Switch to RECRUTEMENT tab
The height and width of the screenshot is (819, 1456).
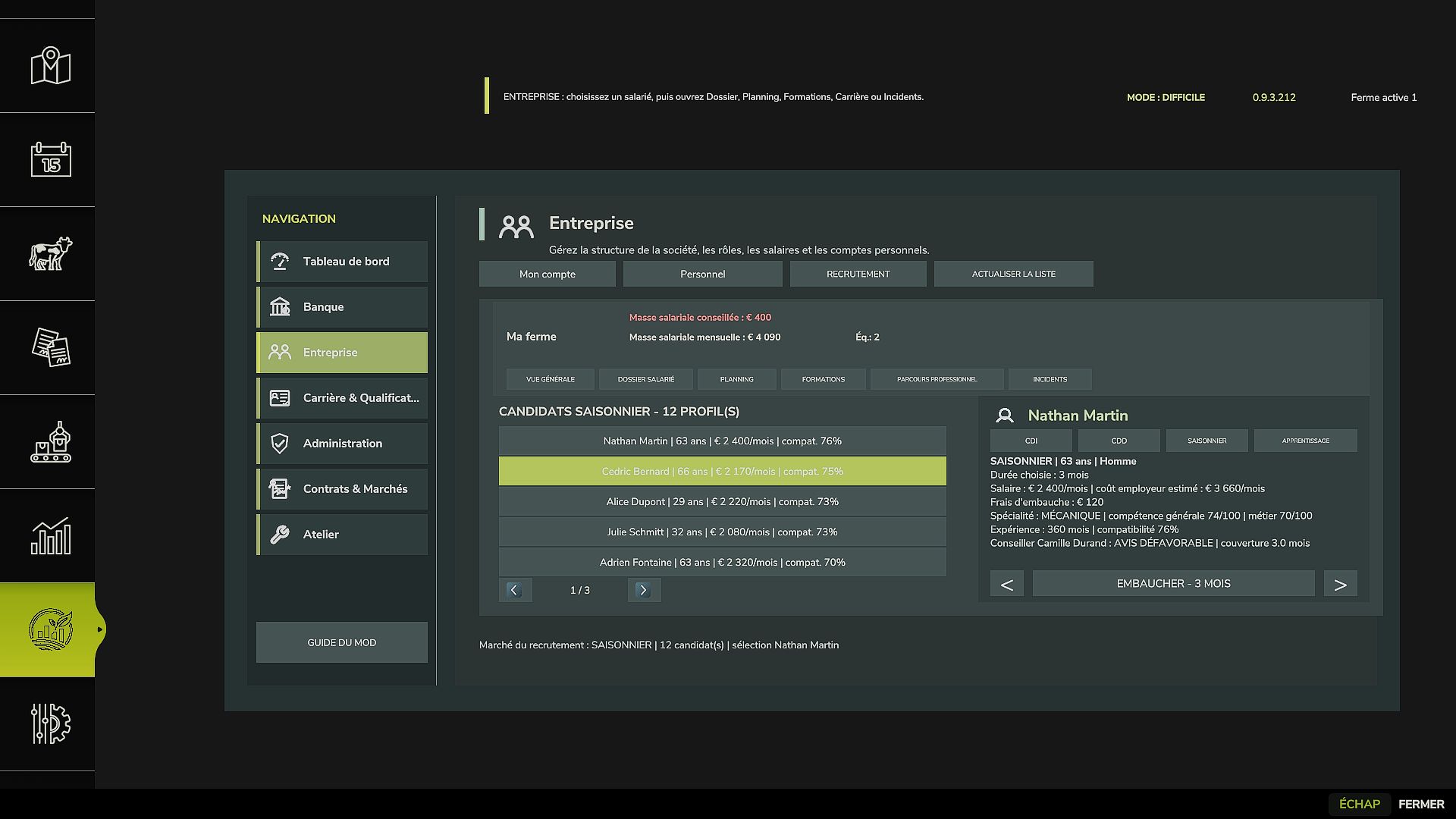(x=858, y=274)
